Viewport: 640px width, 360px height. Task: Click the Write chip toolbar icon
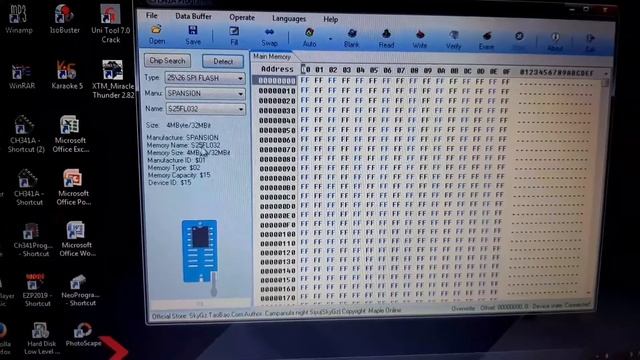420,40
